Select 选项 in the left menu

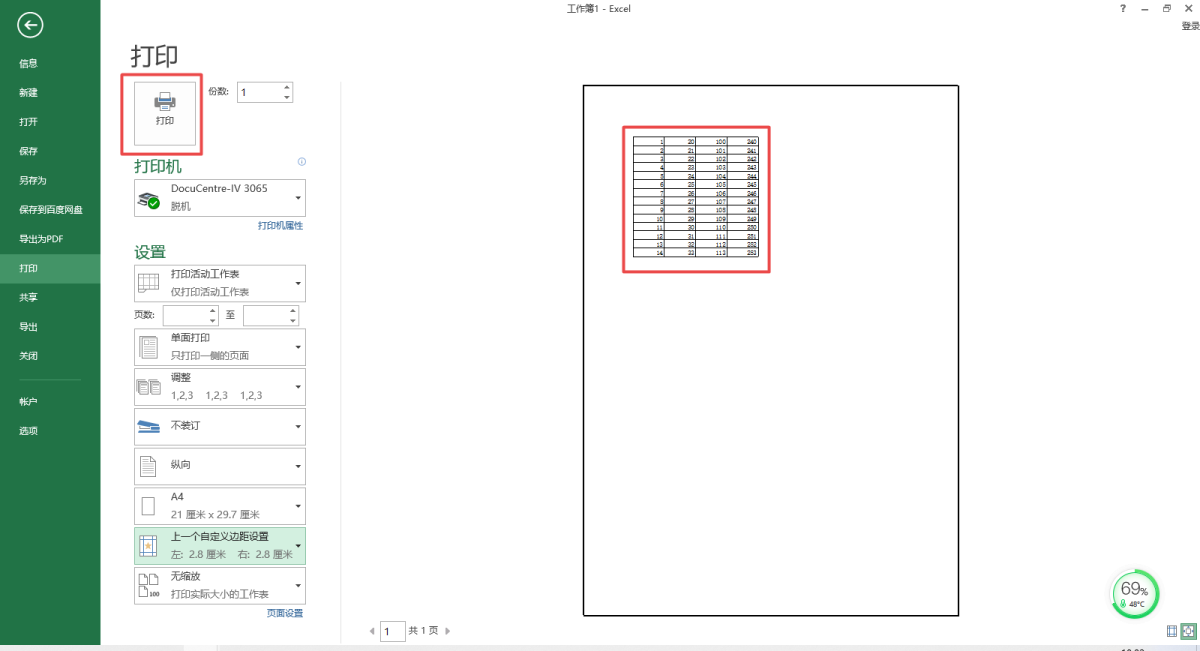click(x=28, y=431)
